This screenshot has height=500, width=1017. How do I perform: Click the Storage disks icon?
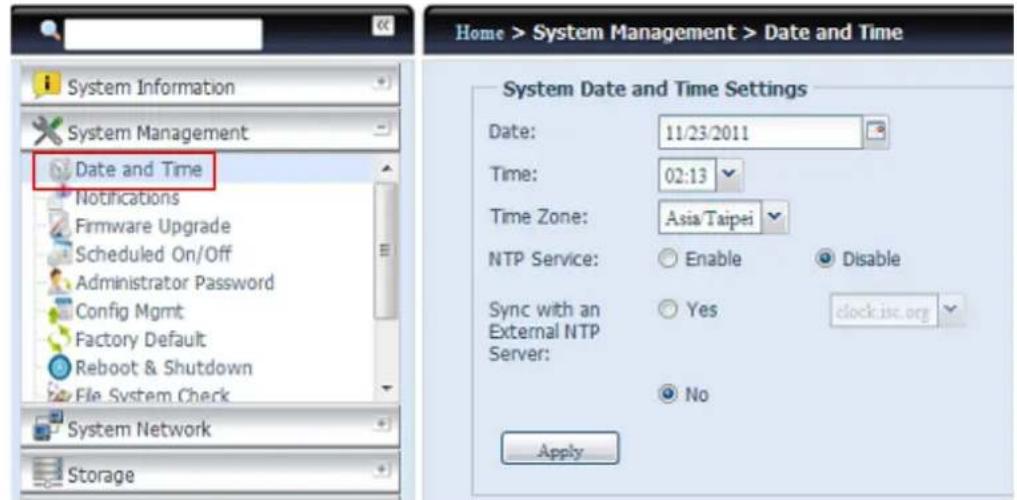(48, 474)
